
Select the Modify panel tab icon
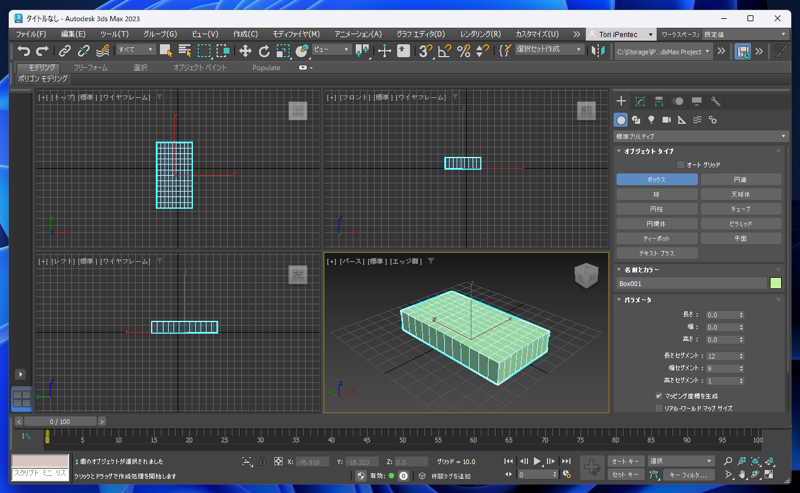640,101
